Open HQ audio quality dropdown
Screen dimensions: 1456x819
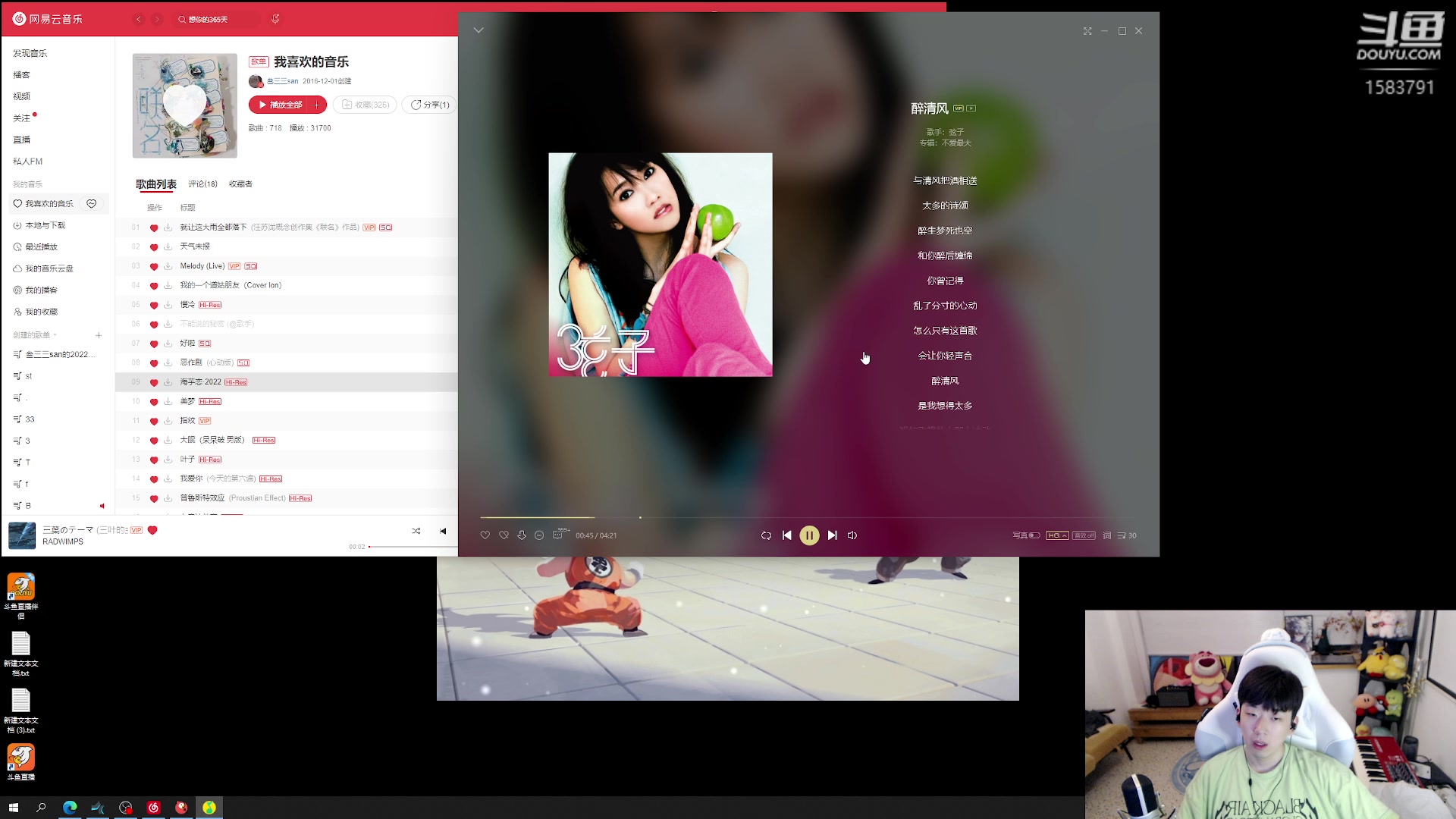[1057, 535]
